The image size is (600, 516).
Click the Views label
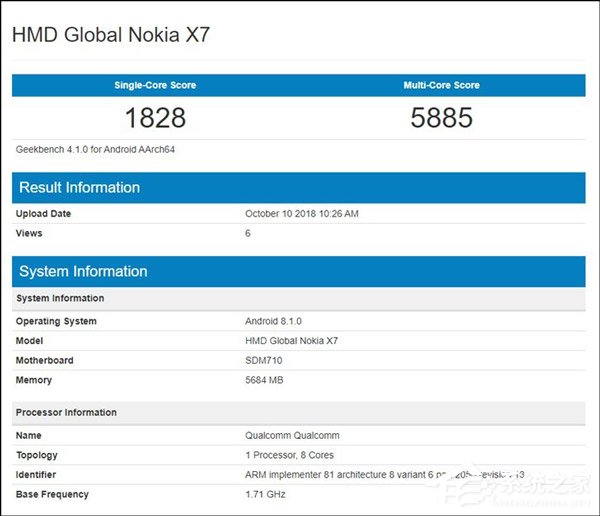(29, 233)
